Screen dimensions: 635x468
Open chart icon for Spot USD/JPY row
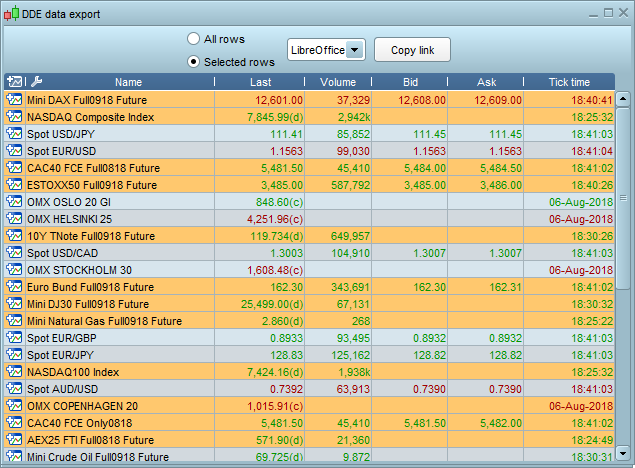(x=14, y=134)
